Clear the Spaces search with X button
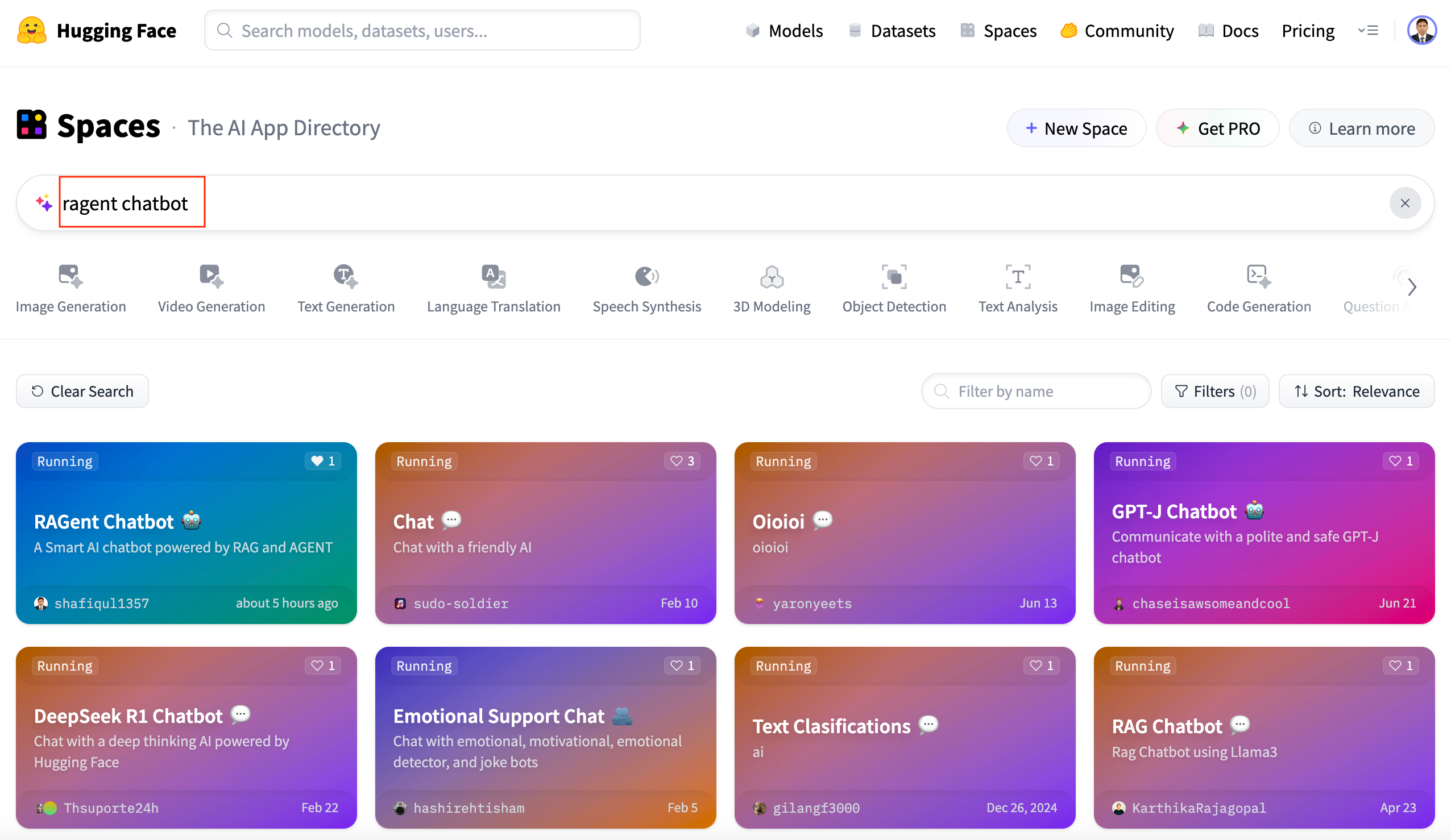Viewport: 1451px width, 840px height. (x=1405, y=203)
